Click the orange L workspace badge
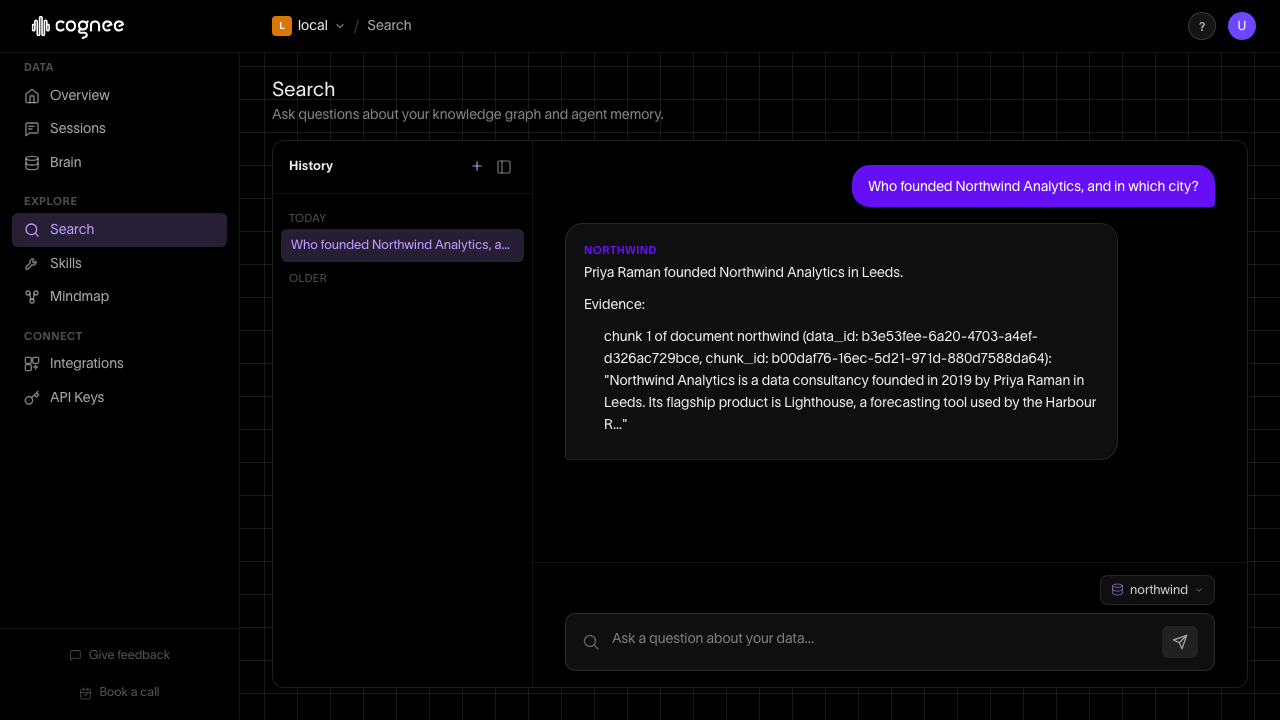This screenshot has height=720, width=1280. (282, 26)
